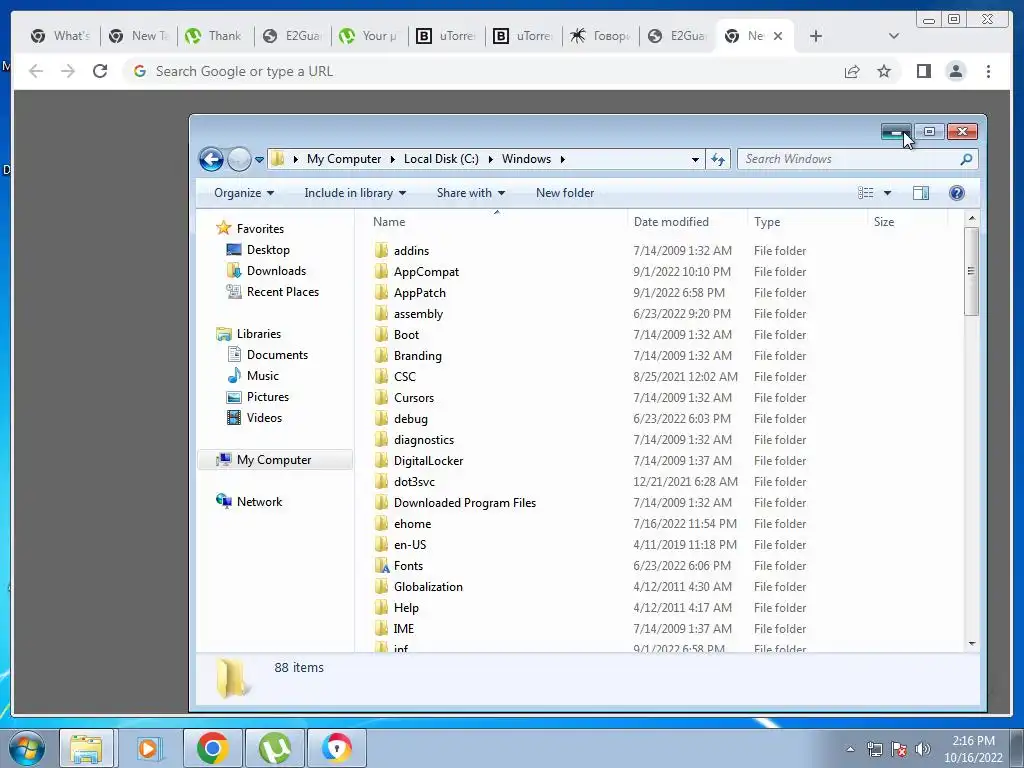The width and height of the screenshot is (1024, 768).
Task: Click Local Disk (C:) in breadcrumb
Action: 441,159
